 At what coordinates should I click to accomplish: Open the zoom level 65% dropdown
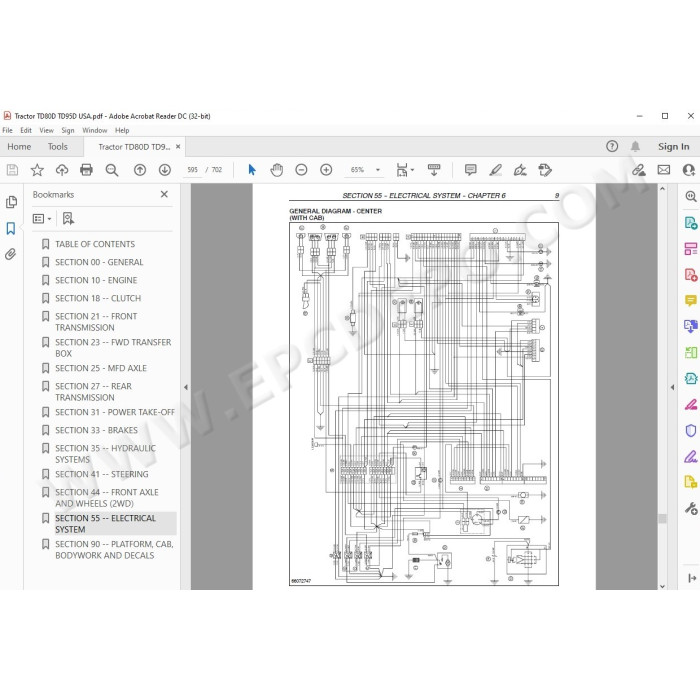(x=378, y=170)
